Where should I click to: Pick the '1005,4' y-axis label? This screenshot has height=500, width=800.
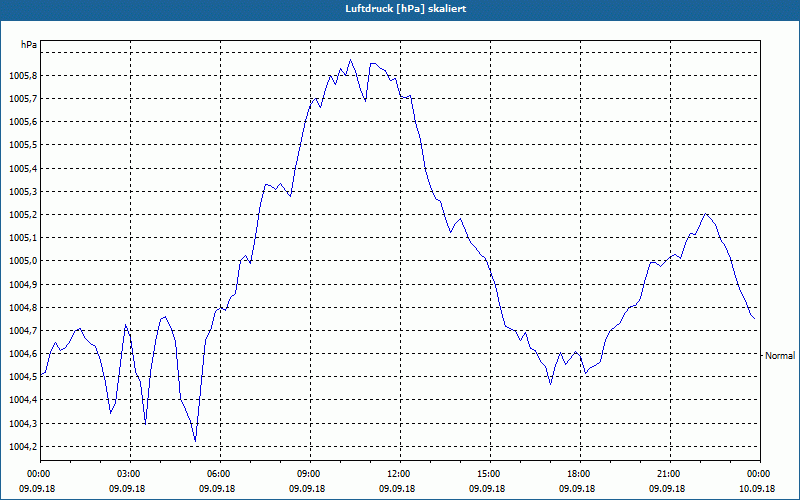click(23, 168)
